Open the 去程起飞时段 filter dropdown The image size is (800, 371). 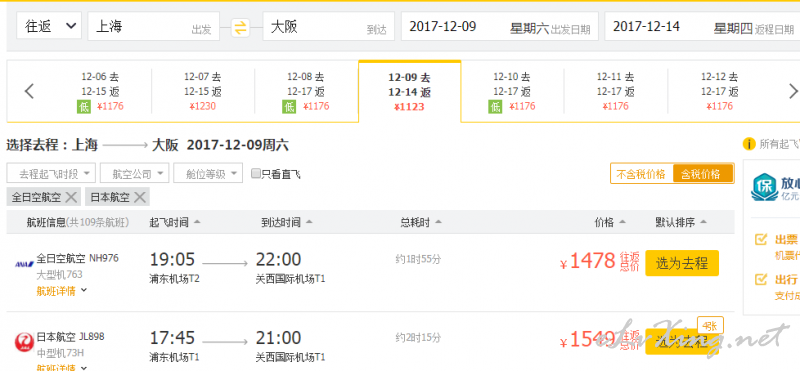click(51, 174)
